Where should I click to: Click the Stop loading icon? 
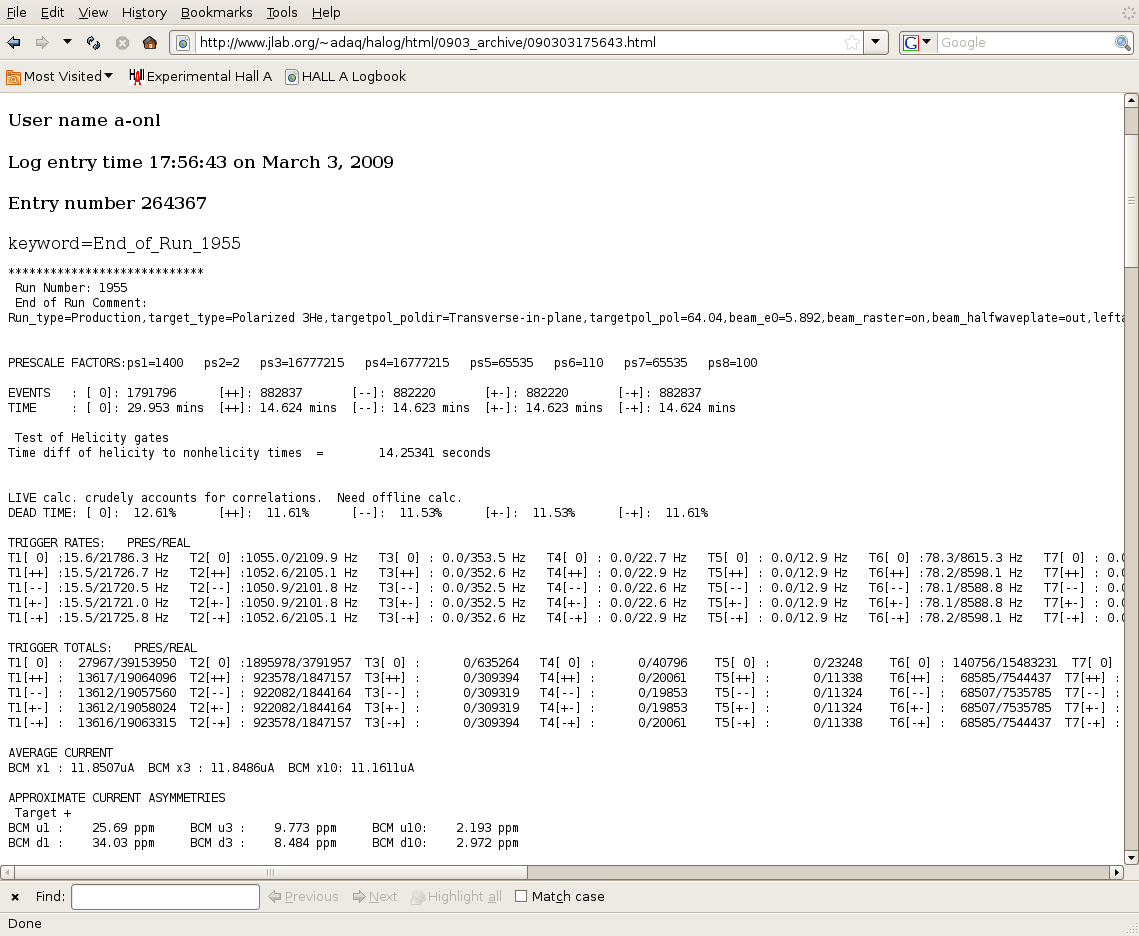[x=122, y=43]
